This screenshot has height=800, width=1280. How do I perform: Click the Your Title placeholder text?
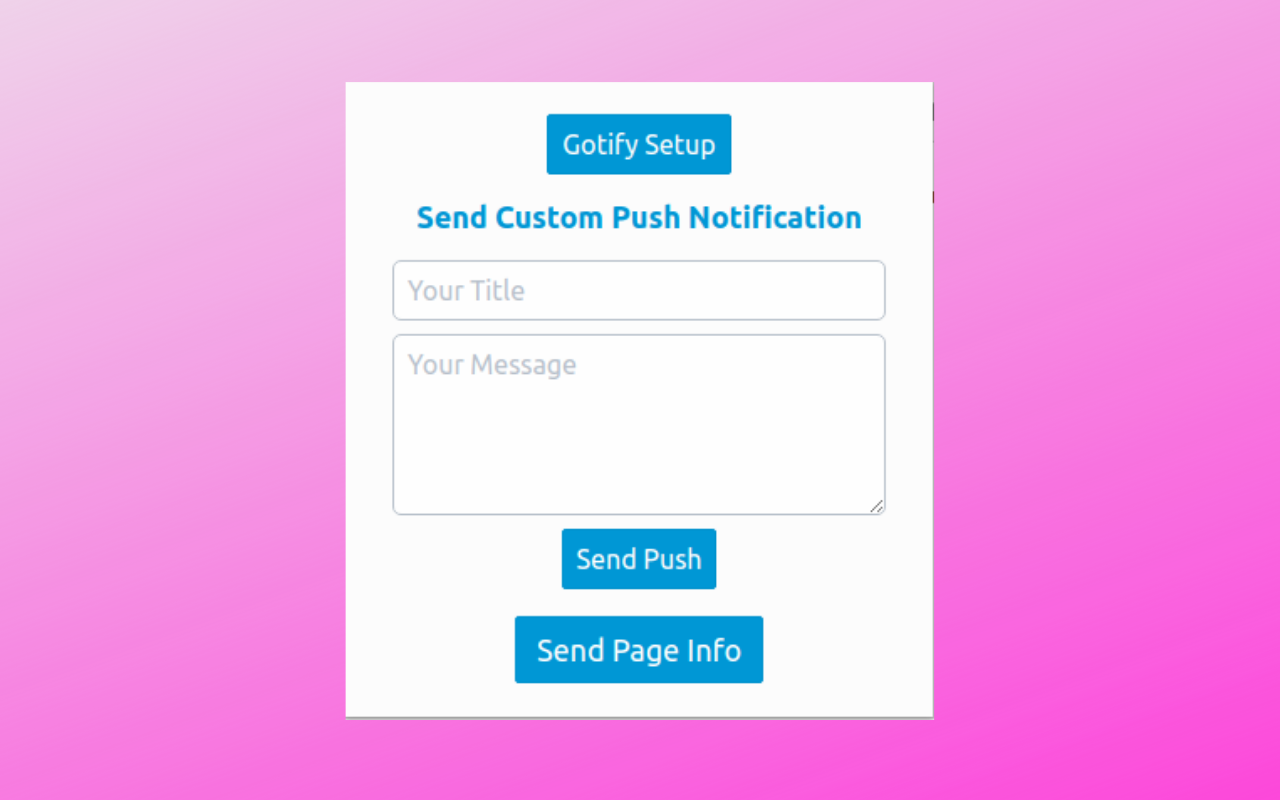click(x=466, y=291)
